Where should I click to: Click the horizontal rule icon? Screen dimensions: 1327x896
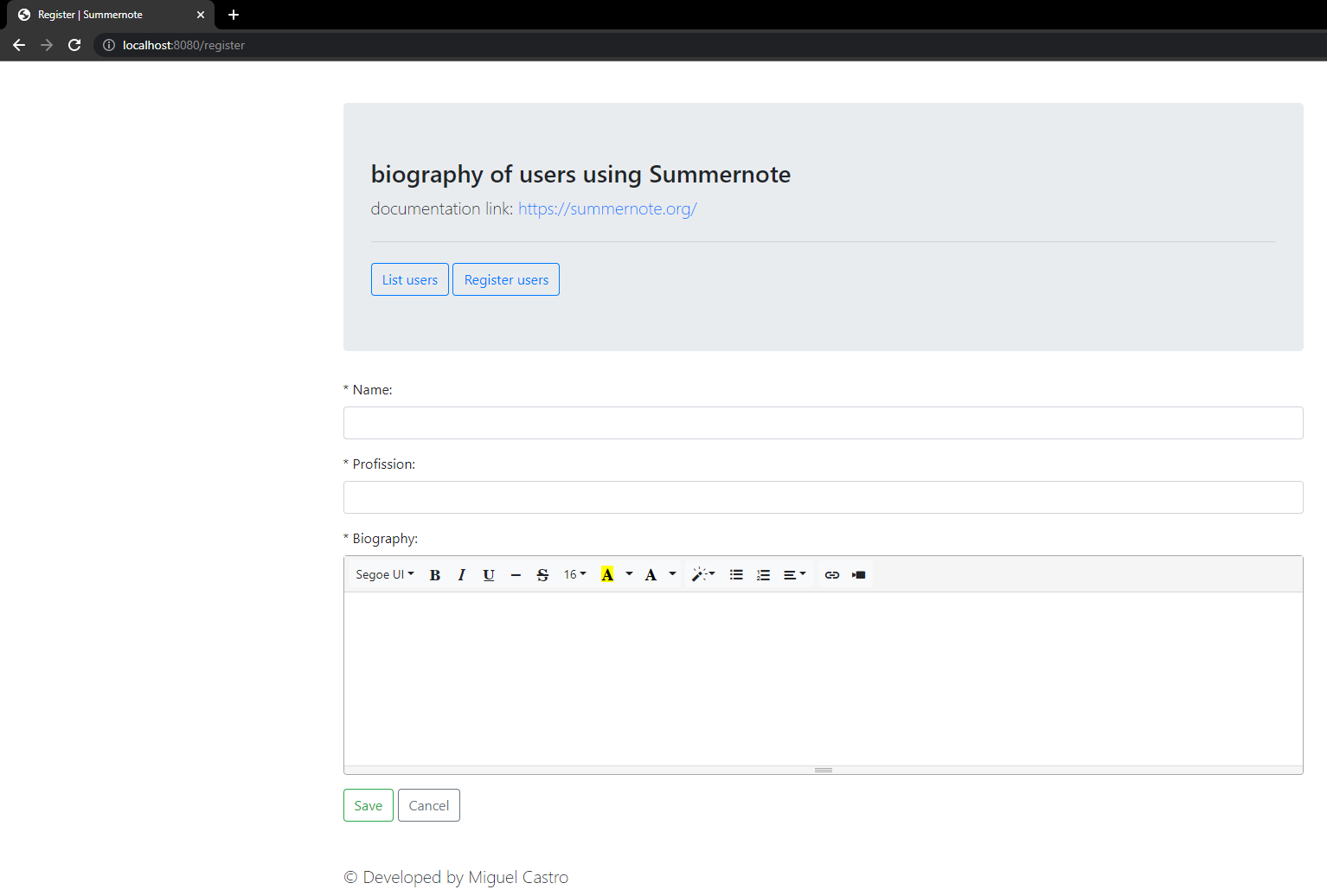click(516, 574)
